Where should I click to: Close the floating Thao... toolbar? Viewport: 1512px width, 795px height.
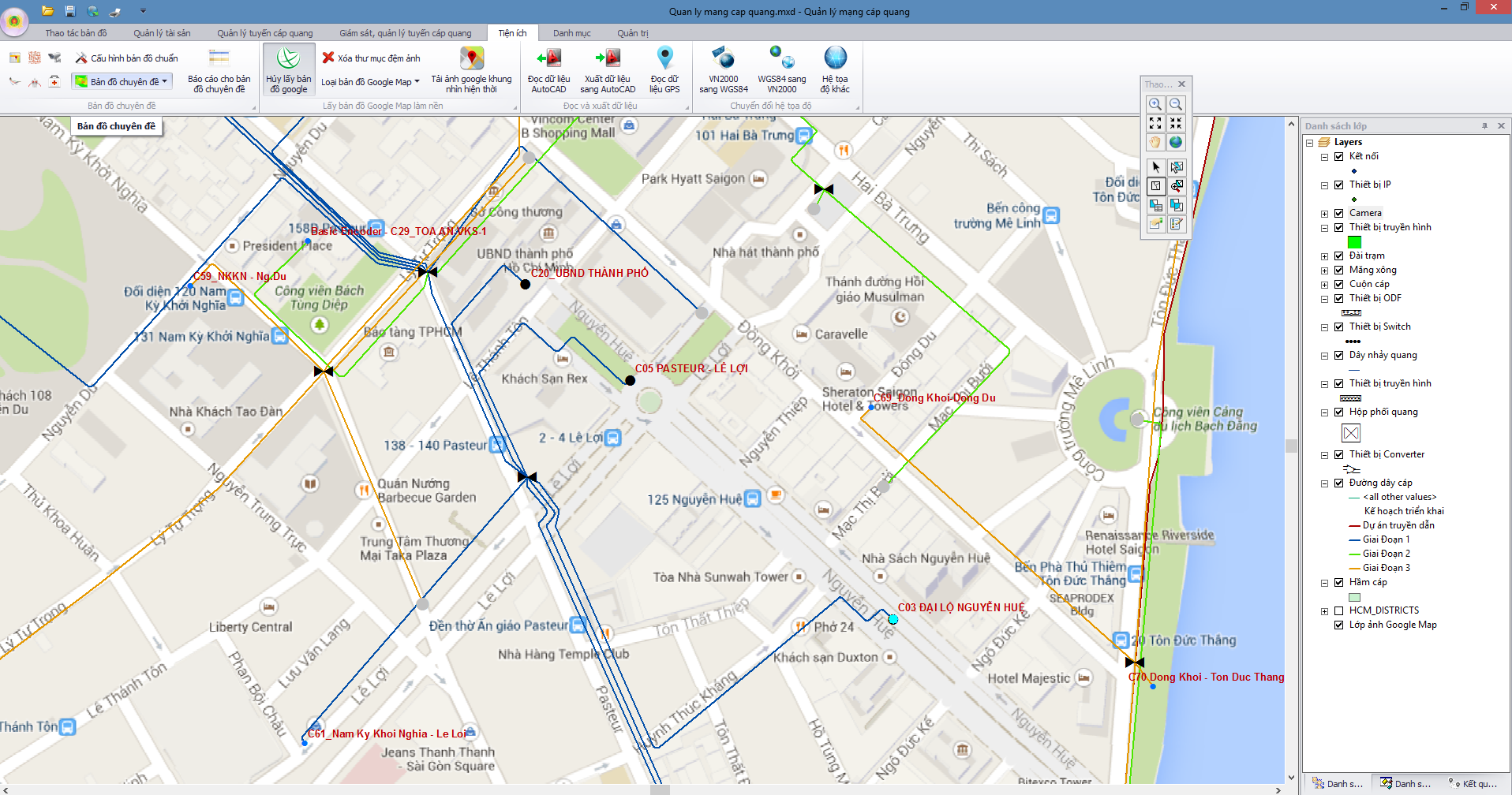(1181, 84)
